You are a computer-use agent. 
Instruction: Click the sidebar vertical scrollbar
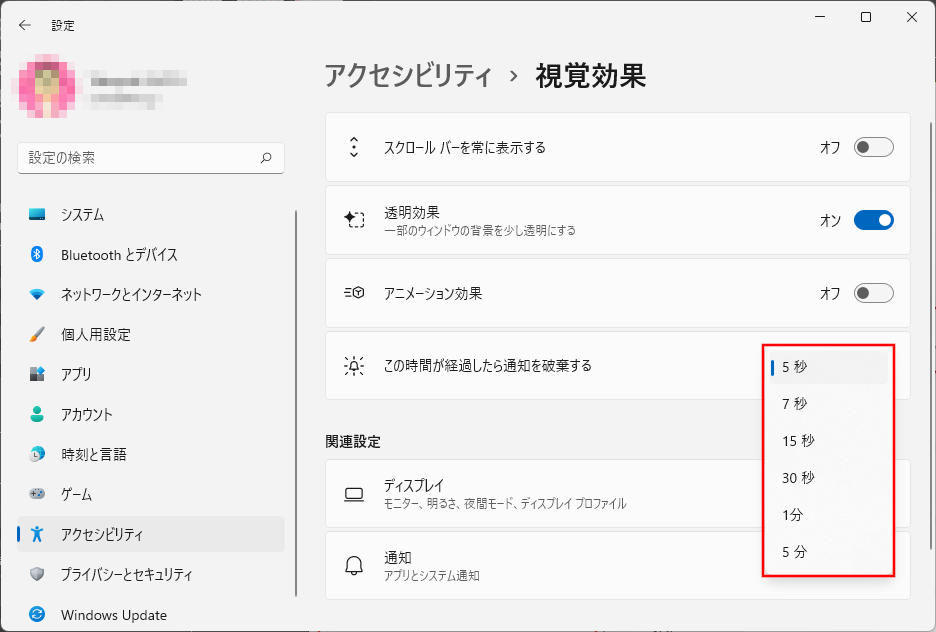296,400
